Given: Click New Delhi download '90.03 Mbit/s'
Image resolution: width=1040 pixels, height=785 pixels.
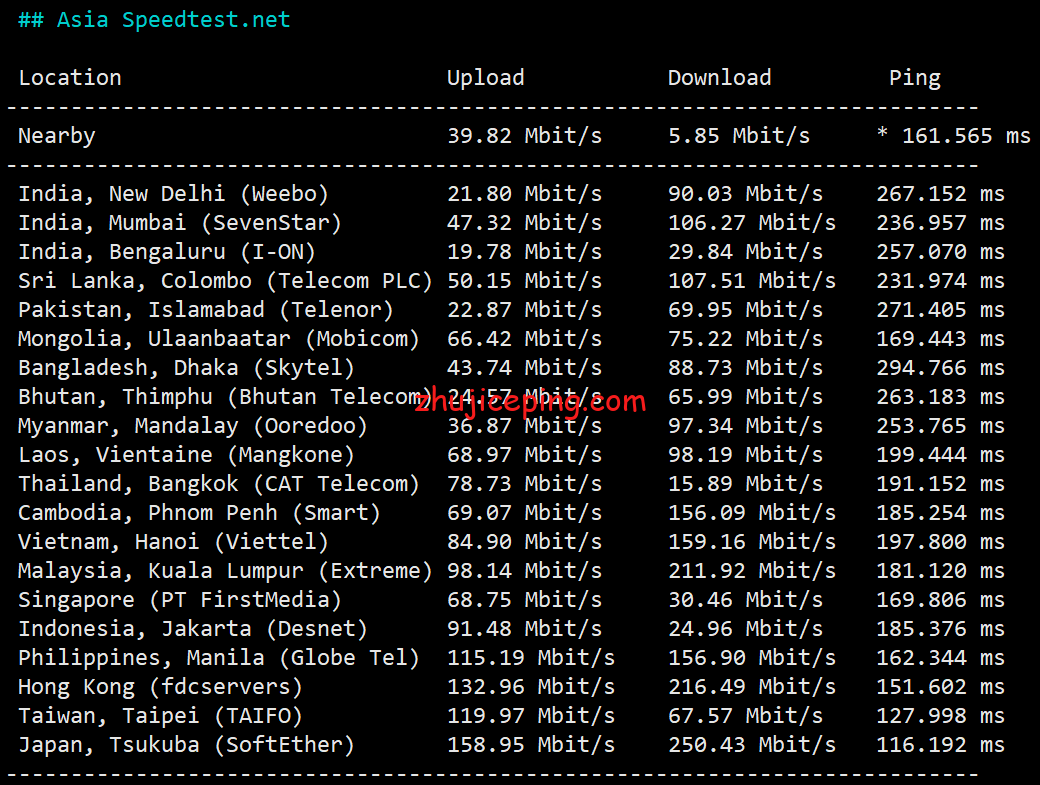Looking at the screenshot, I should 746,194.
